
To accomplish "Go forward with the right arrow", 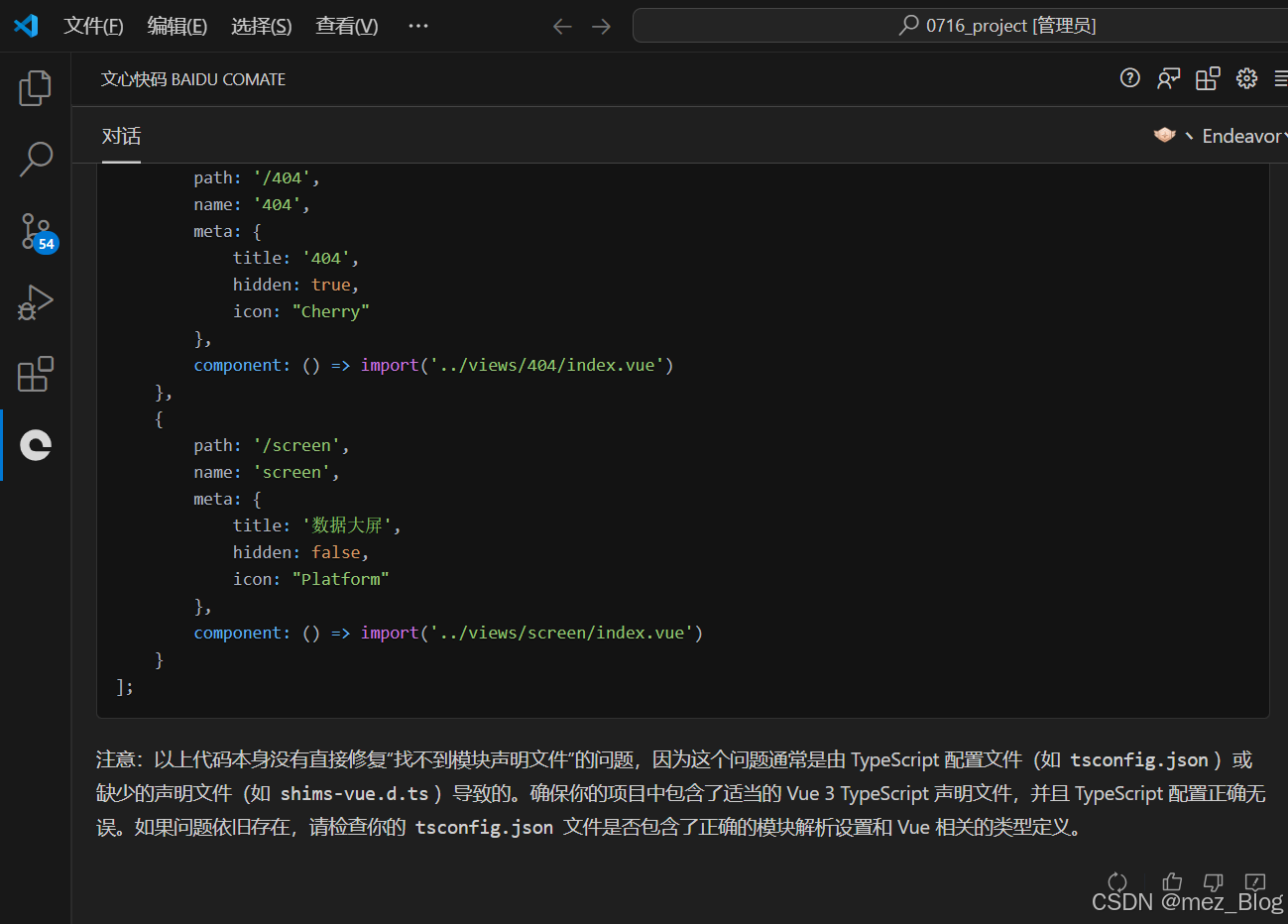I will (602, 27).
